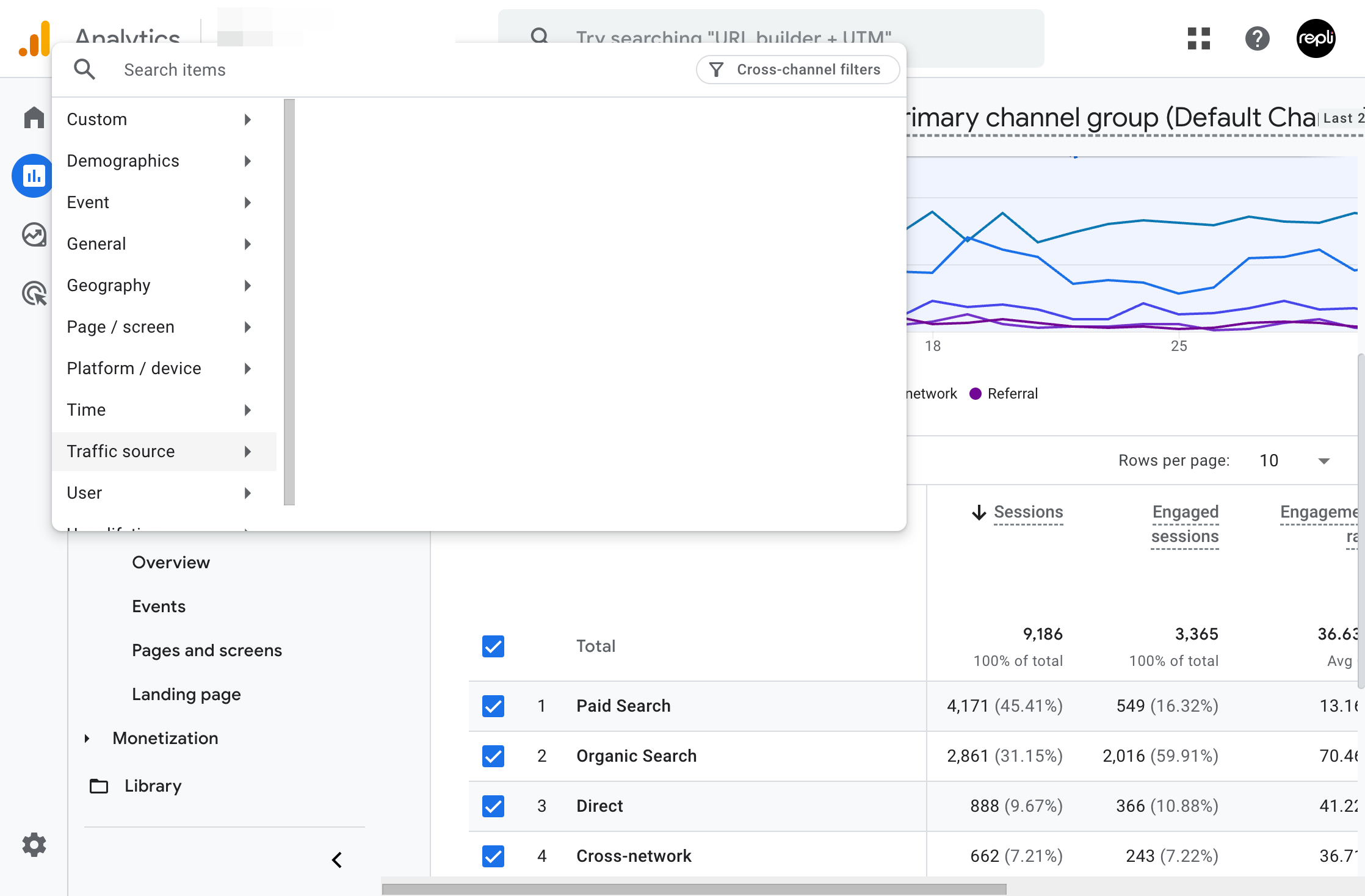Uncheck the Paid Search row checkbox
This screenshot has height=896, width=1365.
493,706
